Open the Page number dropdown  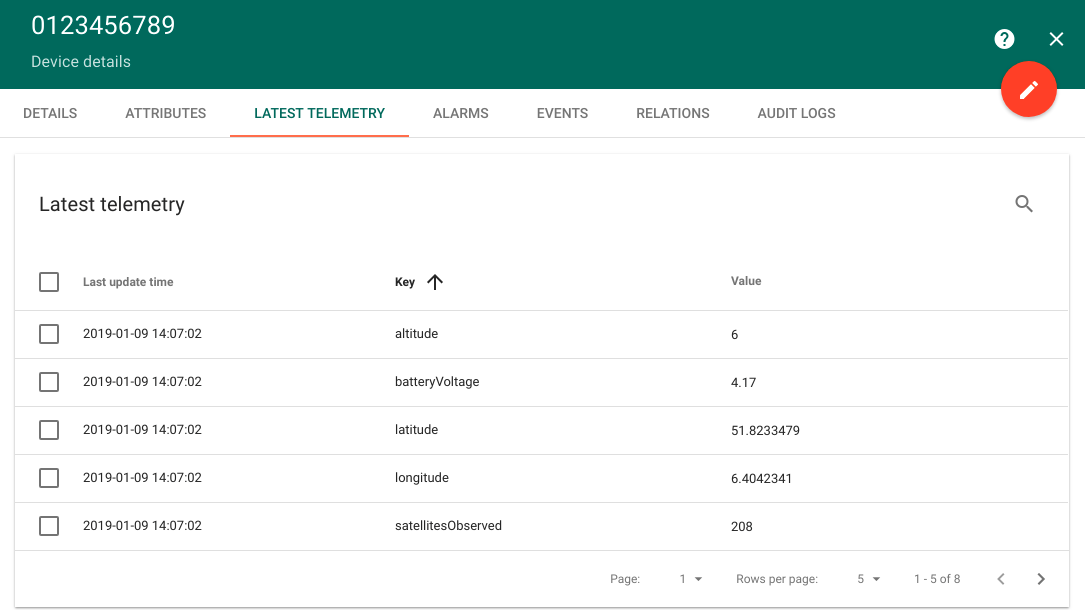click(691, 579)
